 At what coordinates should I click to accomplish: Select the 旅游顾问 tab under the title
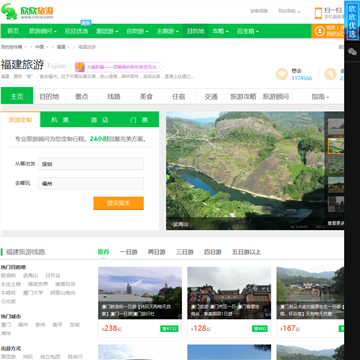276,97
